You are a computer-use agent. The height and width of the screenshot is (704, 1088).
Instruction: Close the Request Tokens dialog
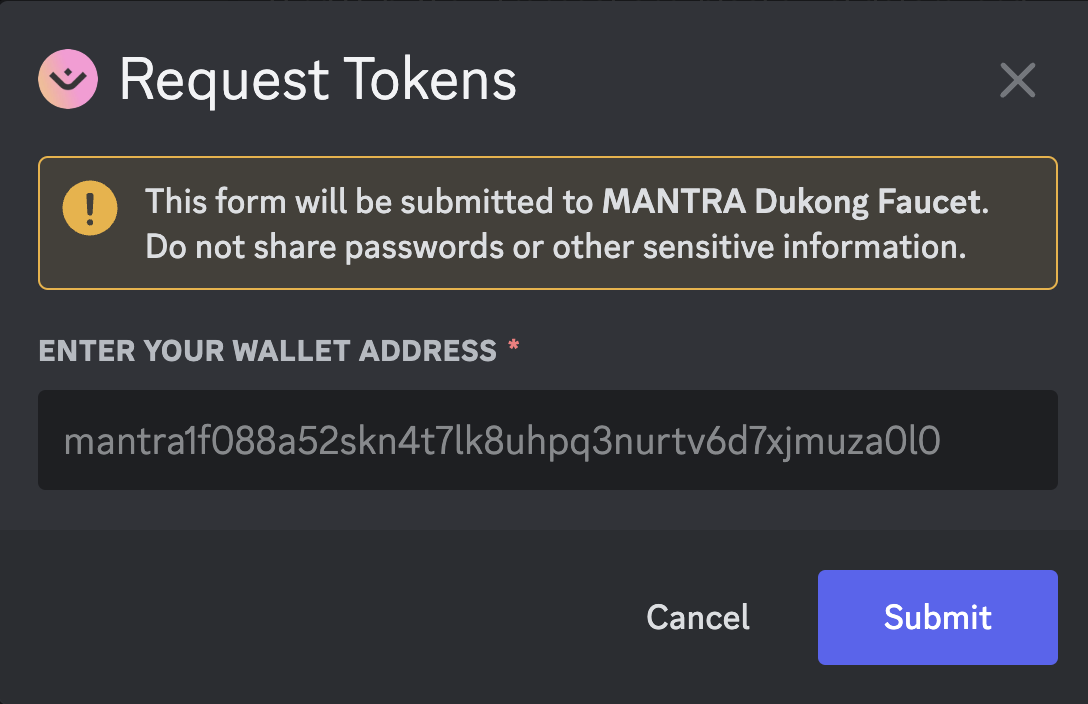tap(1017, 80)
